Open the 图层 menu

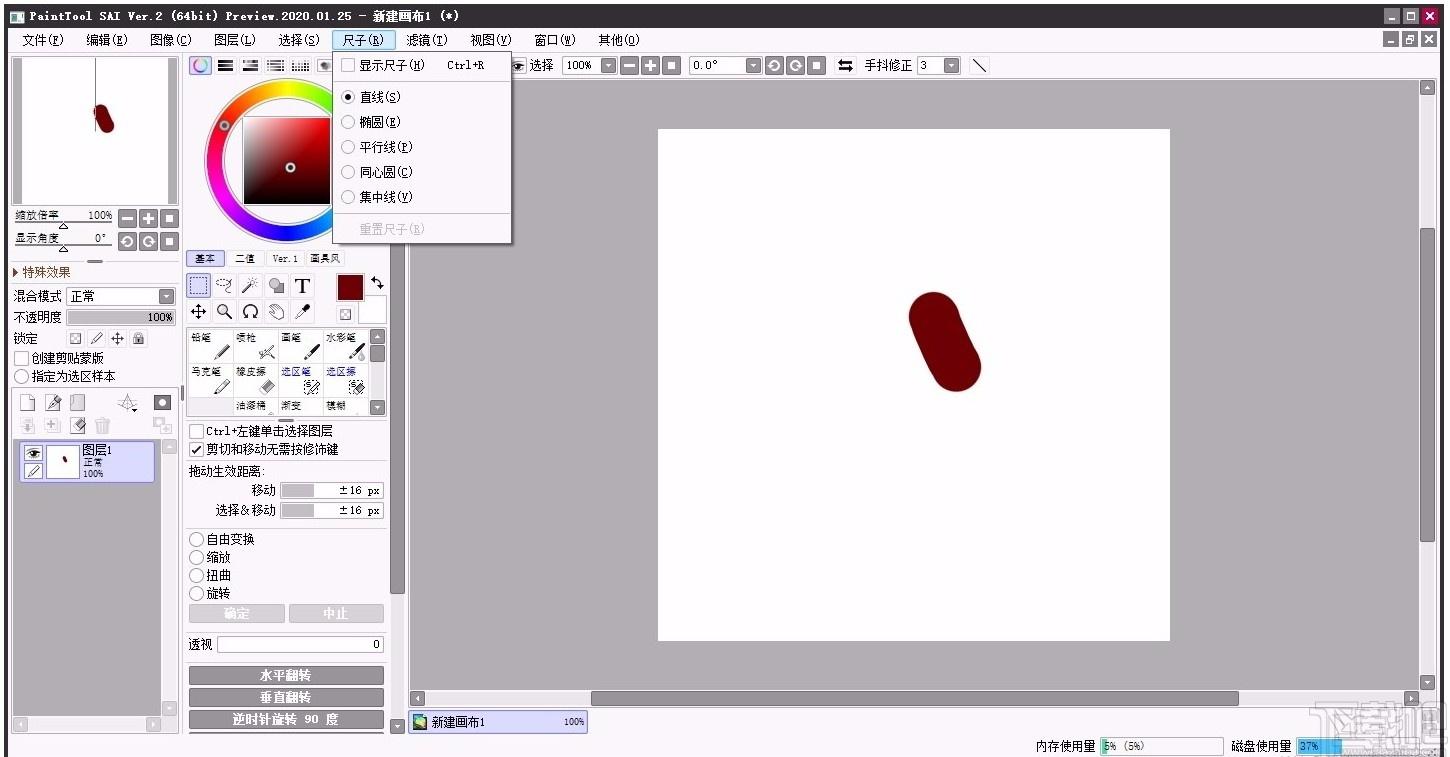click(234, 40)
